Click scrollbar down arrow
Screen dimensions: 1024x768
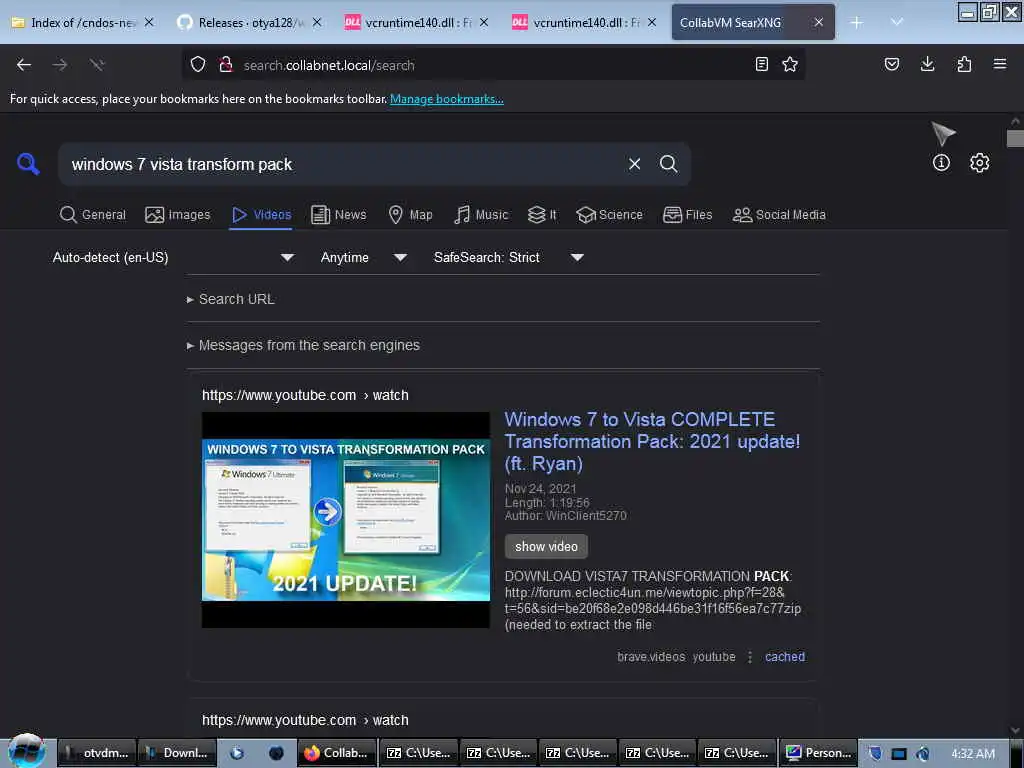(x=1015, y=730)
